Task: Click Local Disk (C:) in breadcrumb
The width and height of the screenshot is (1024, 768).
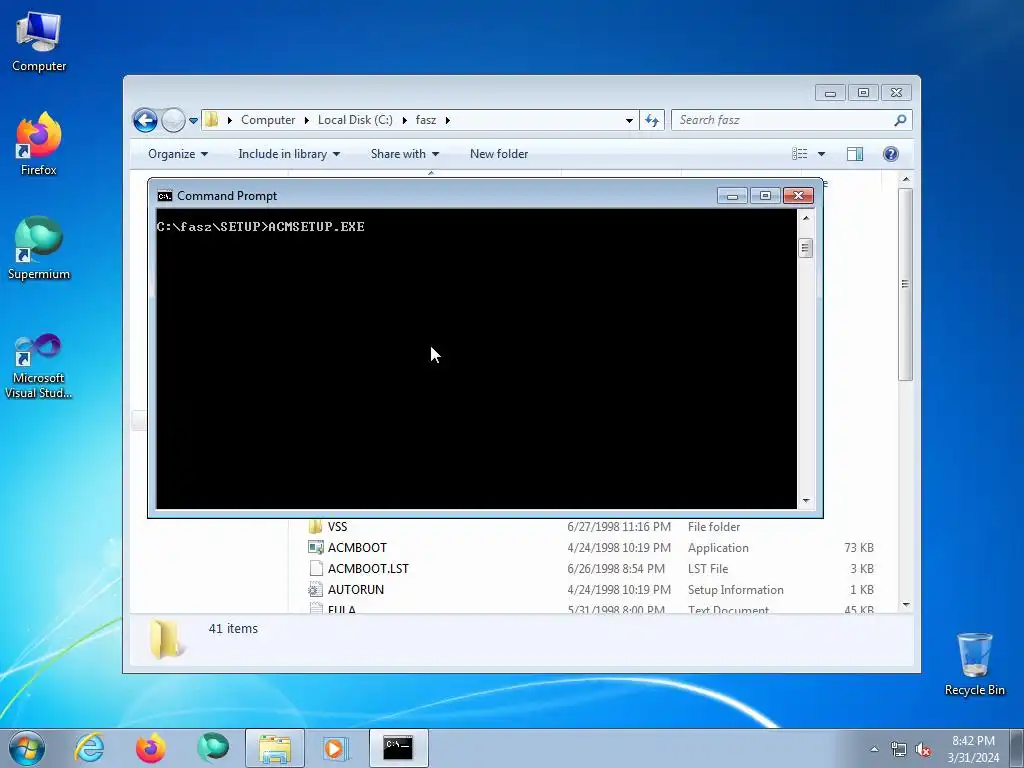Action: 355,120
